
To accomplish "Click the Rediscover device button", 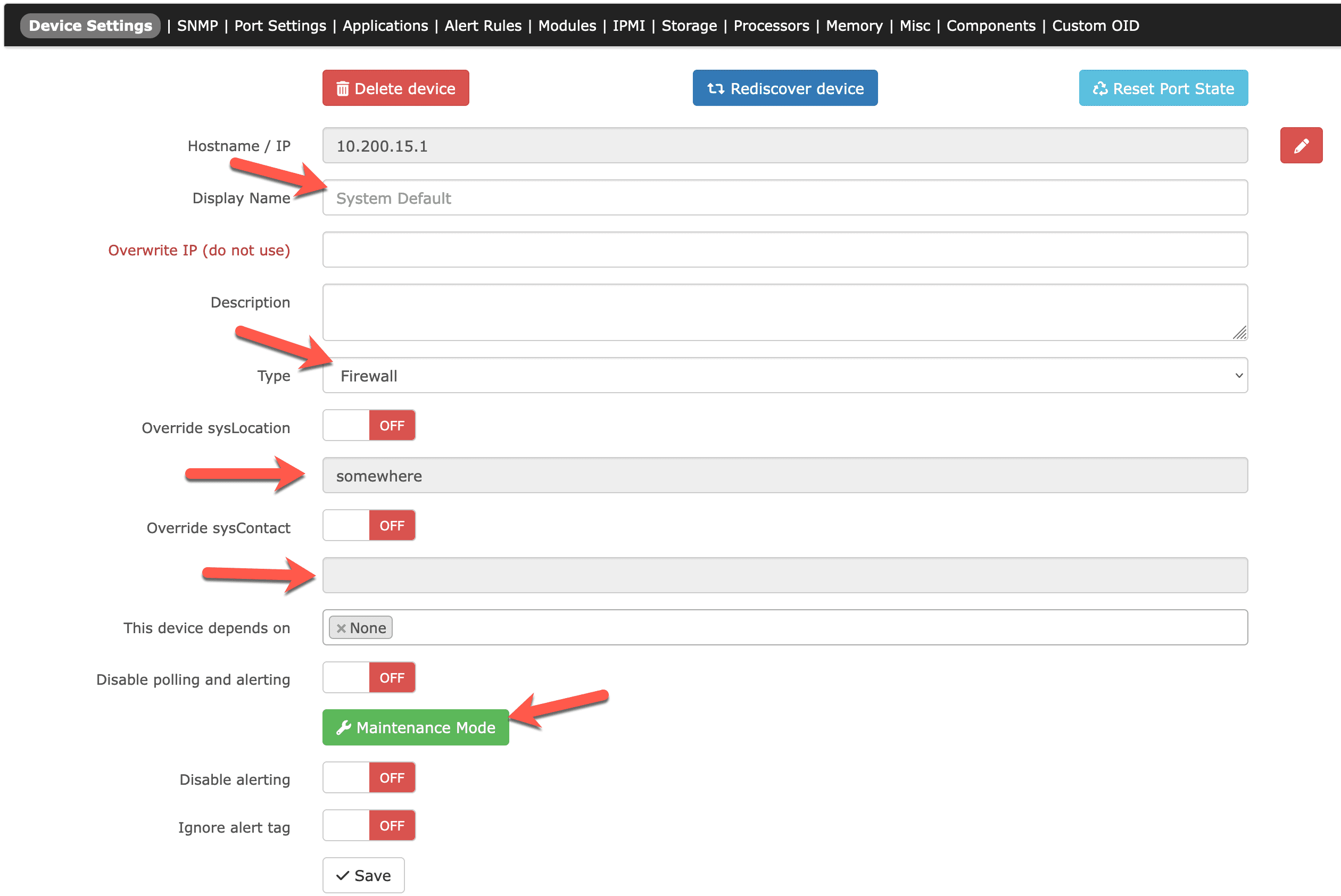I will [x=785, y=88].
